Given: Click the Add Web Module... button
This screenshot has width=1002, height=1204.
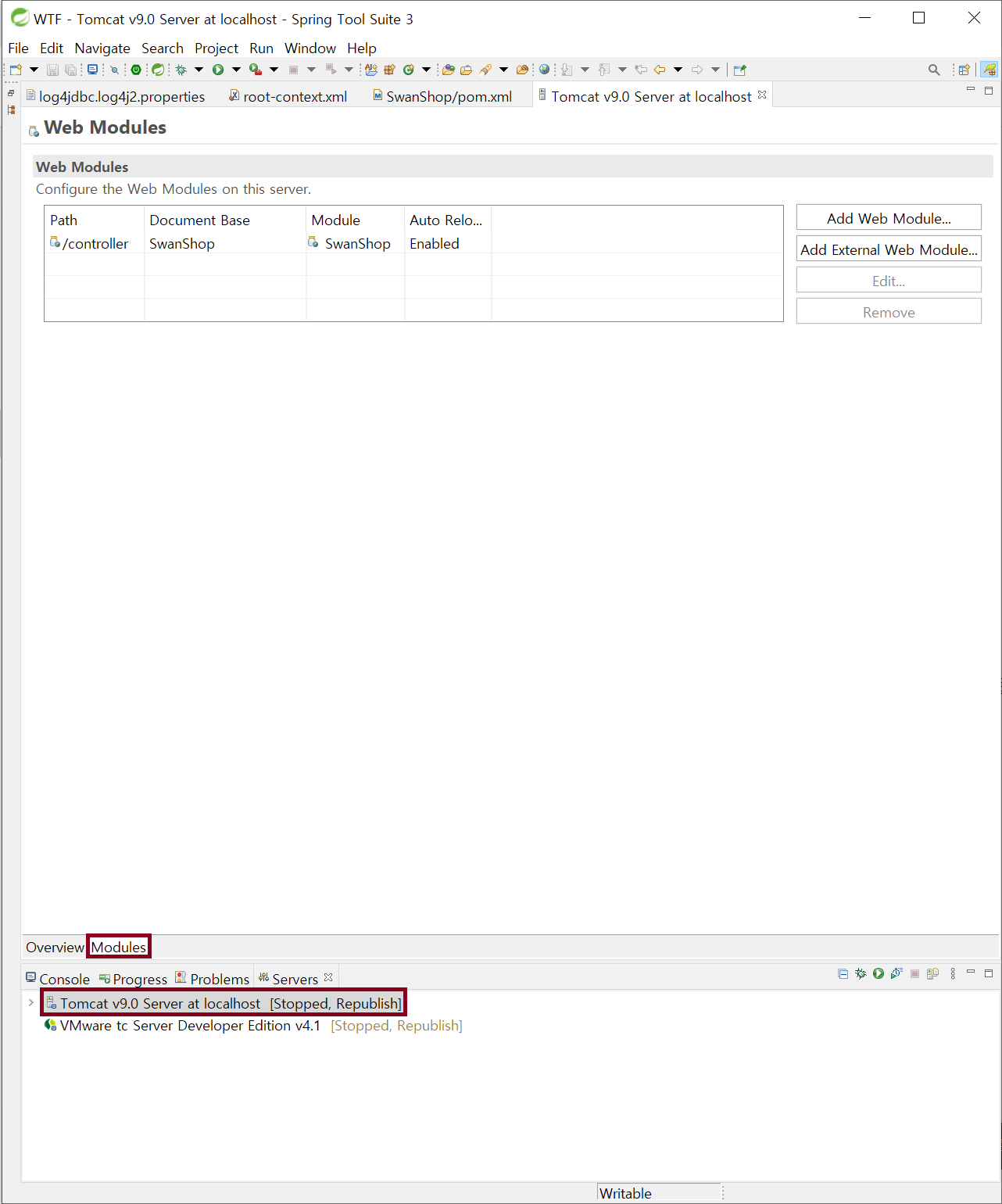Looking at the screenshot, I should [889, 218].
